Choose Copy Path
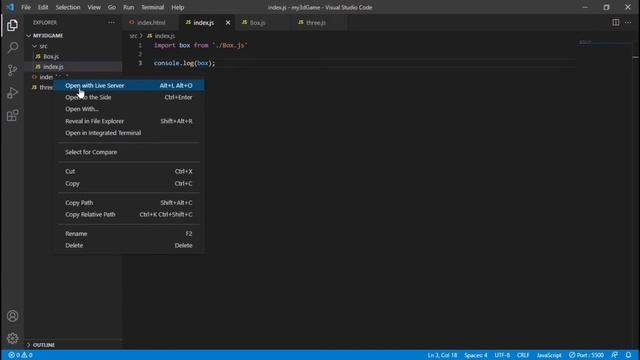This screenshot has height=360, width=640. (x=129, y=203)
